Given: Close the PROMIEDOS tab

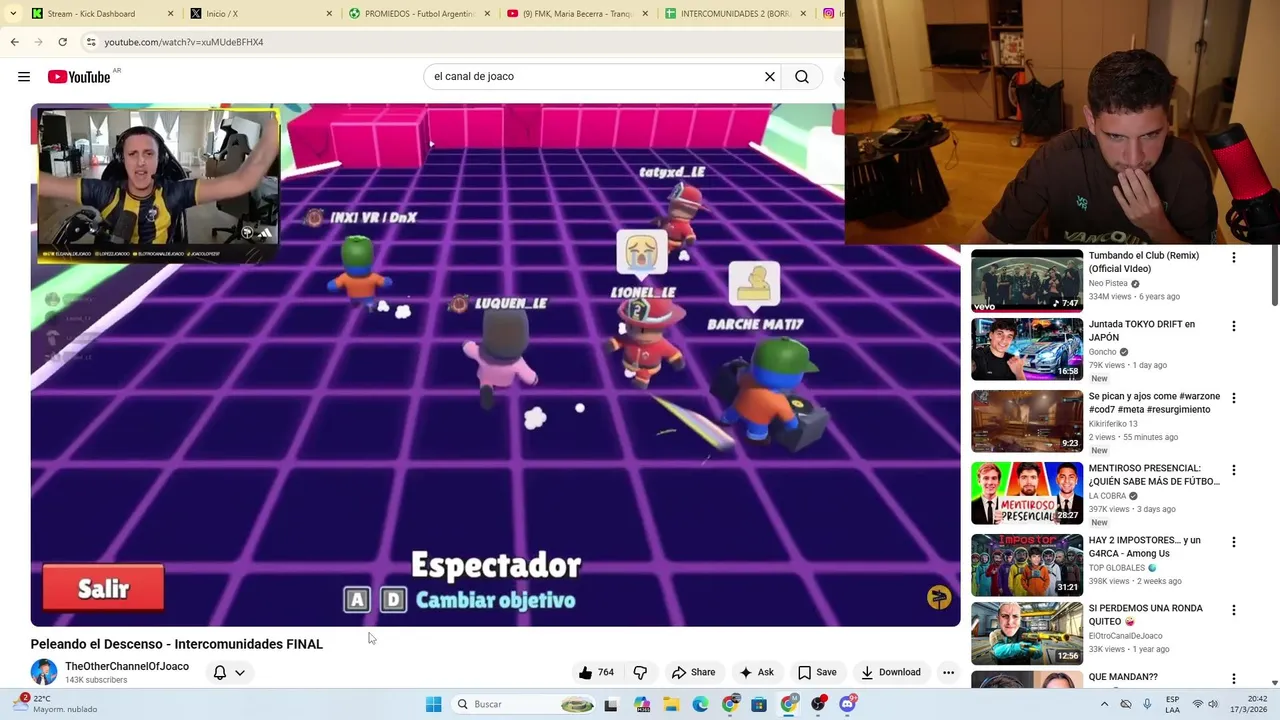Looking at the screenshot, I should click(486, 14).
